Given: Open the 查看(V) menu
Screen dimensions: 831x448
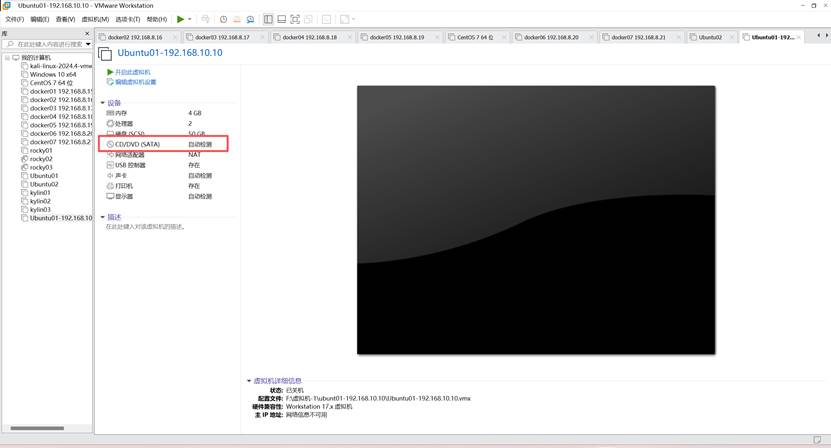Looking at the screenshot, I should (x=65, y=19).
